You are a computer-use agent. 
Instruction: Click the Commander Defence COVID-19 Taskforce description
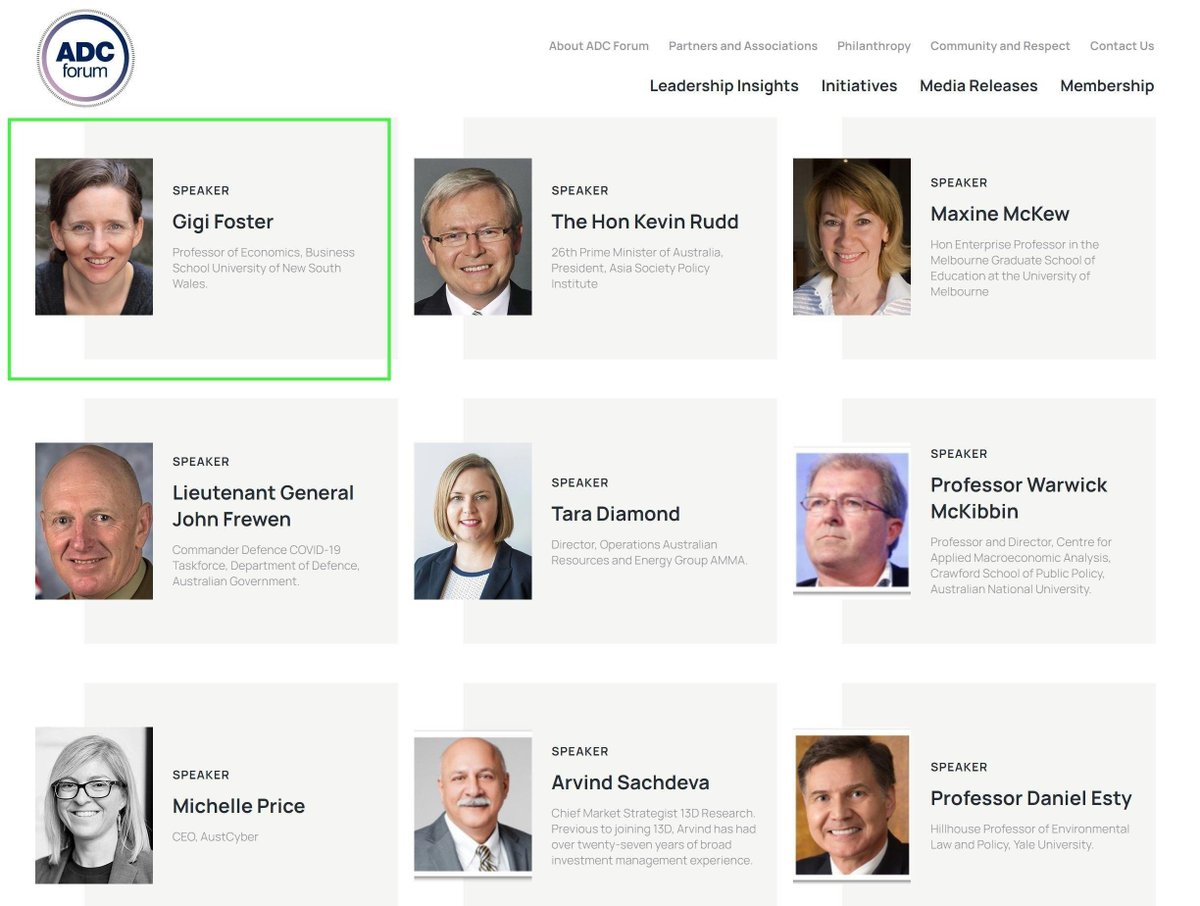(266, 565)
